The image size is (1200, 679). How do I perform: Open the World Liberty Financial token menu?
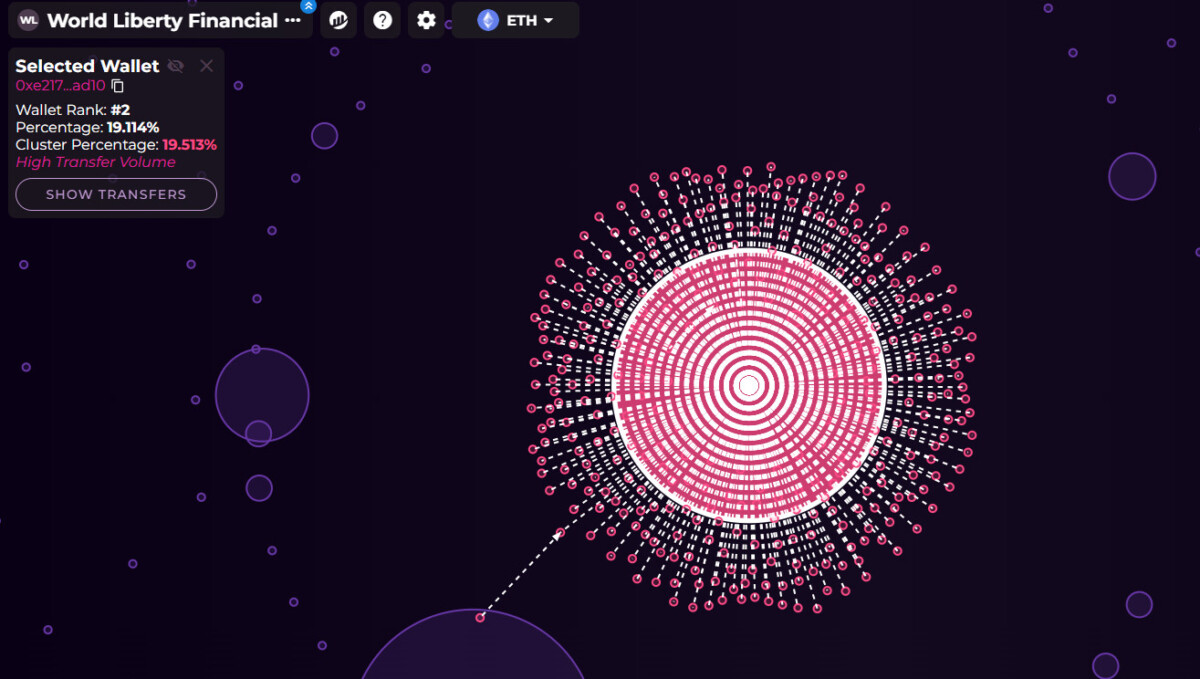click(x=292, y=20)
